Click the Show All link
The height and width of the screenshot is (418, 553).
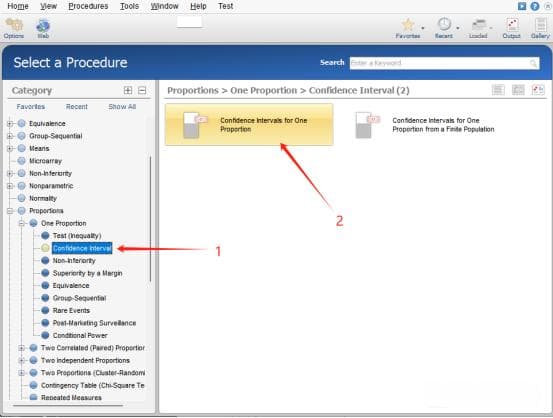coord(122,107)
